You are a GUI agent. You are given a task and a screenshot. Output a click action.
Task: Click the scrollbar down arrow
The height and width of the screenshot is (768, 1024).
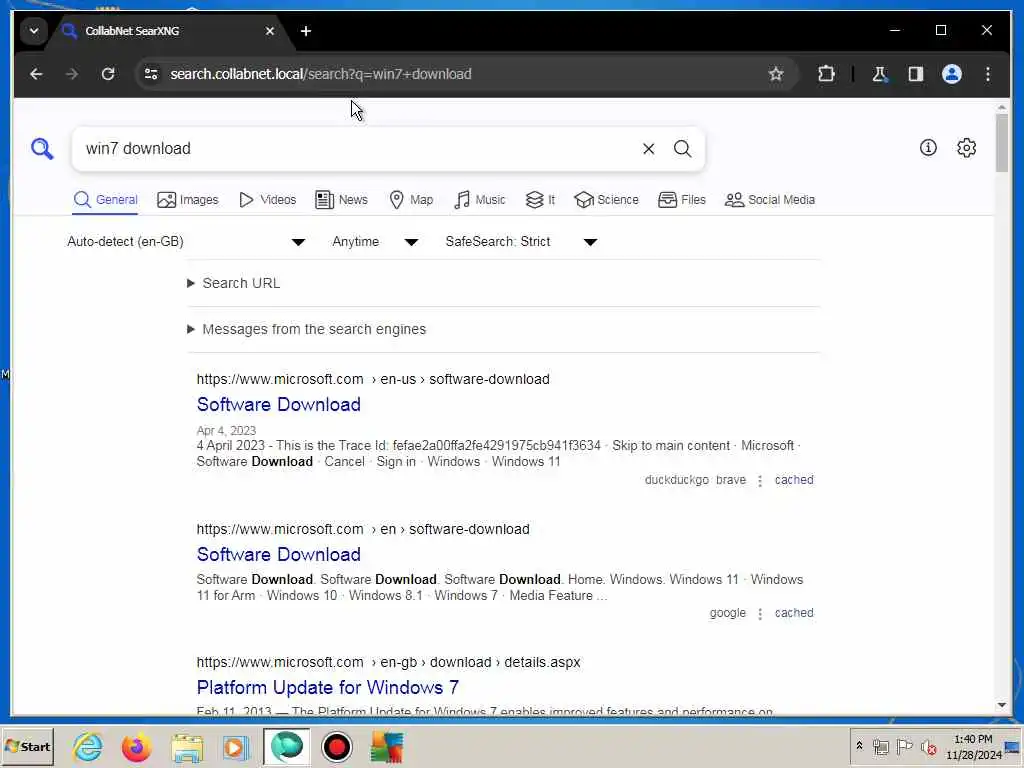(x=1002, y=705)
